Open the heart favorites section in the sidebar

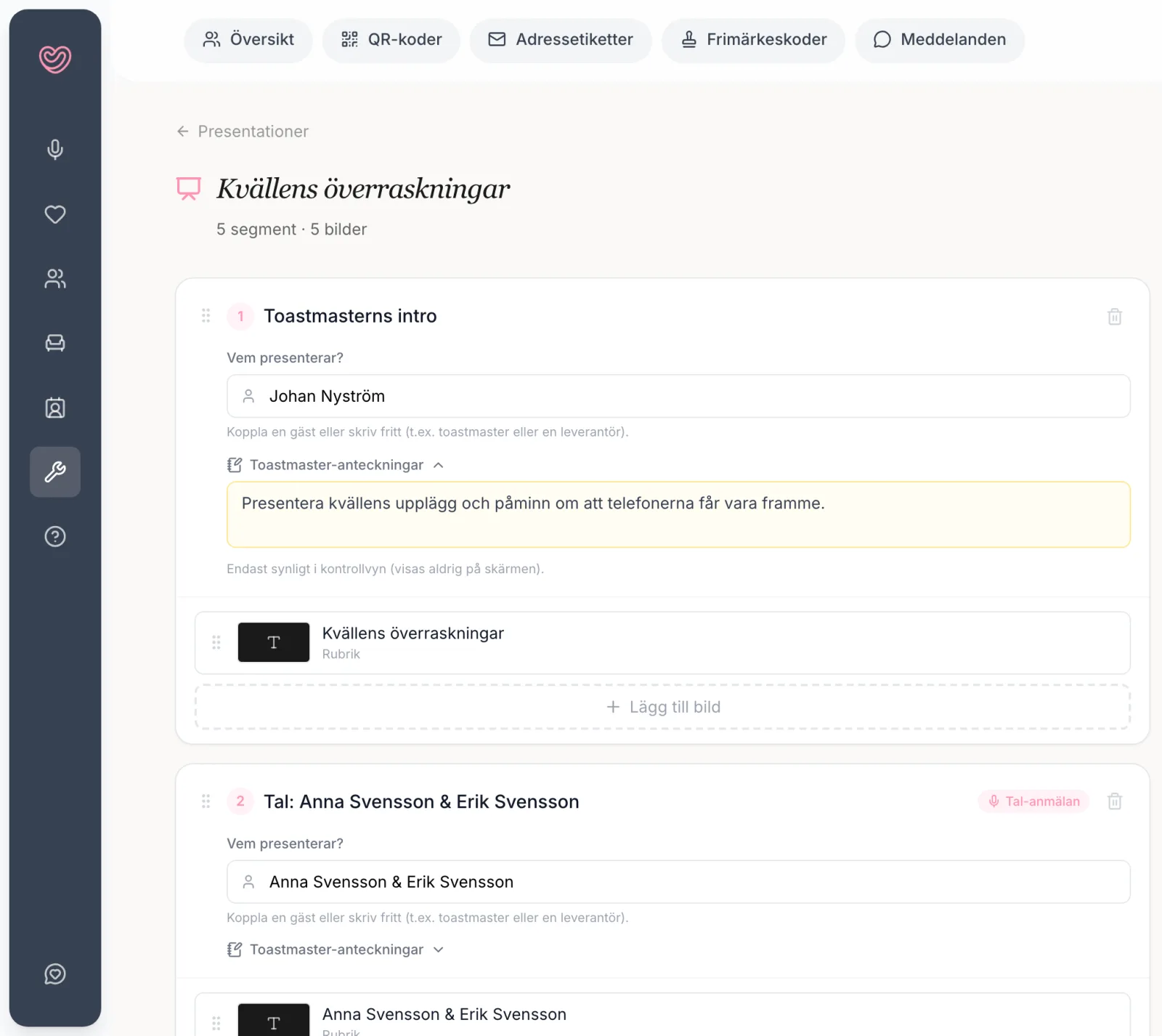coord(55,214)
